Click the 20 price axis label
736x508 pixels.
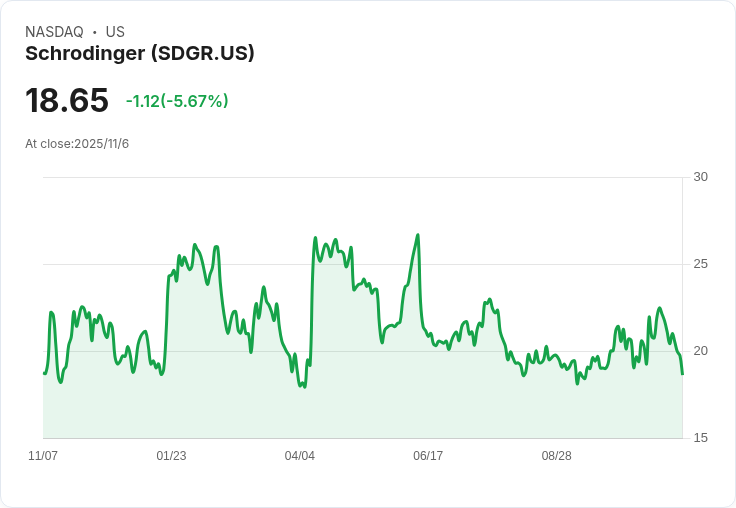pyautogui.click(x=700, y=351)
